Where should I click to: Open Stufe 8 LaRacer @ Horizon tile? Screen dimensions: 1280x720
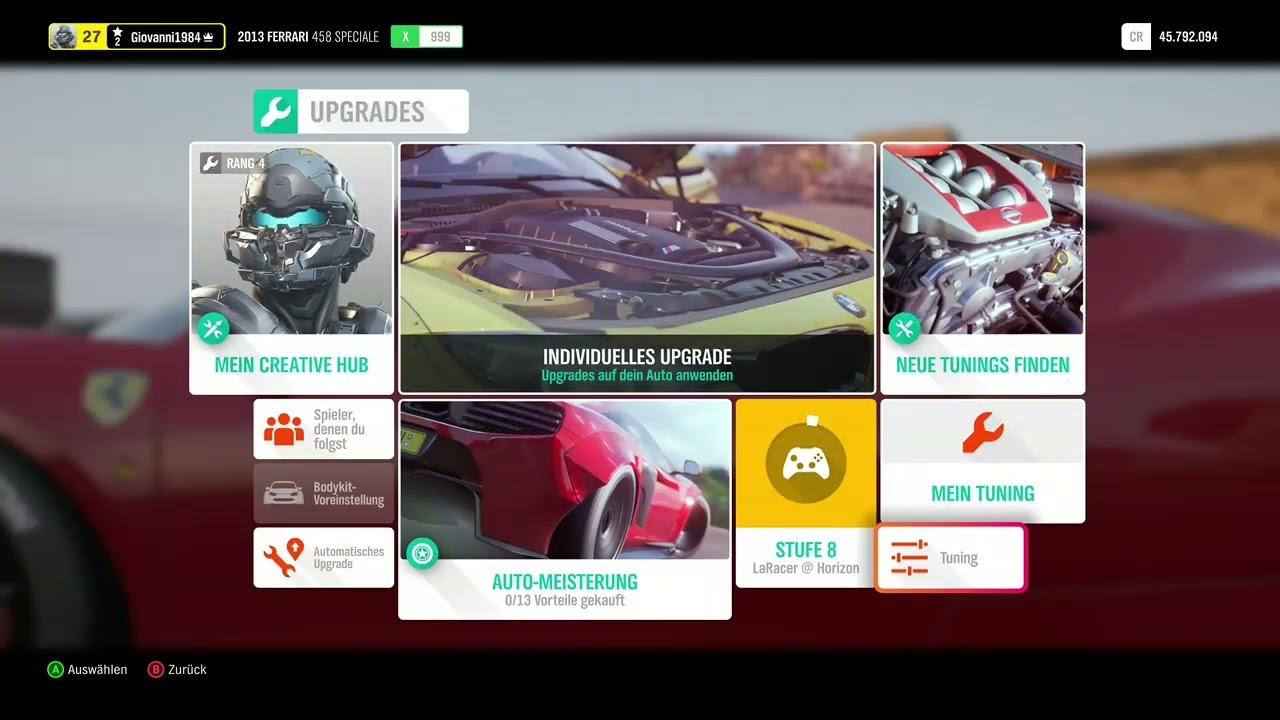[806, 493]
